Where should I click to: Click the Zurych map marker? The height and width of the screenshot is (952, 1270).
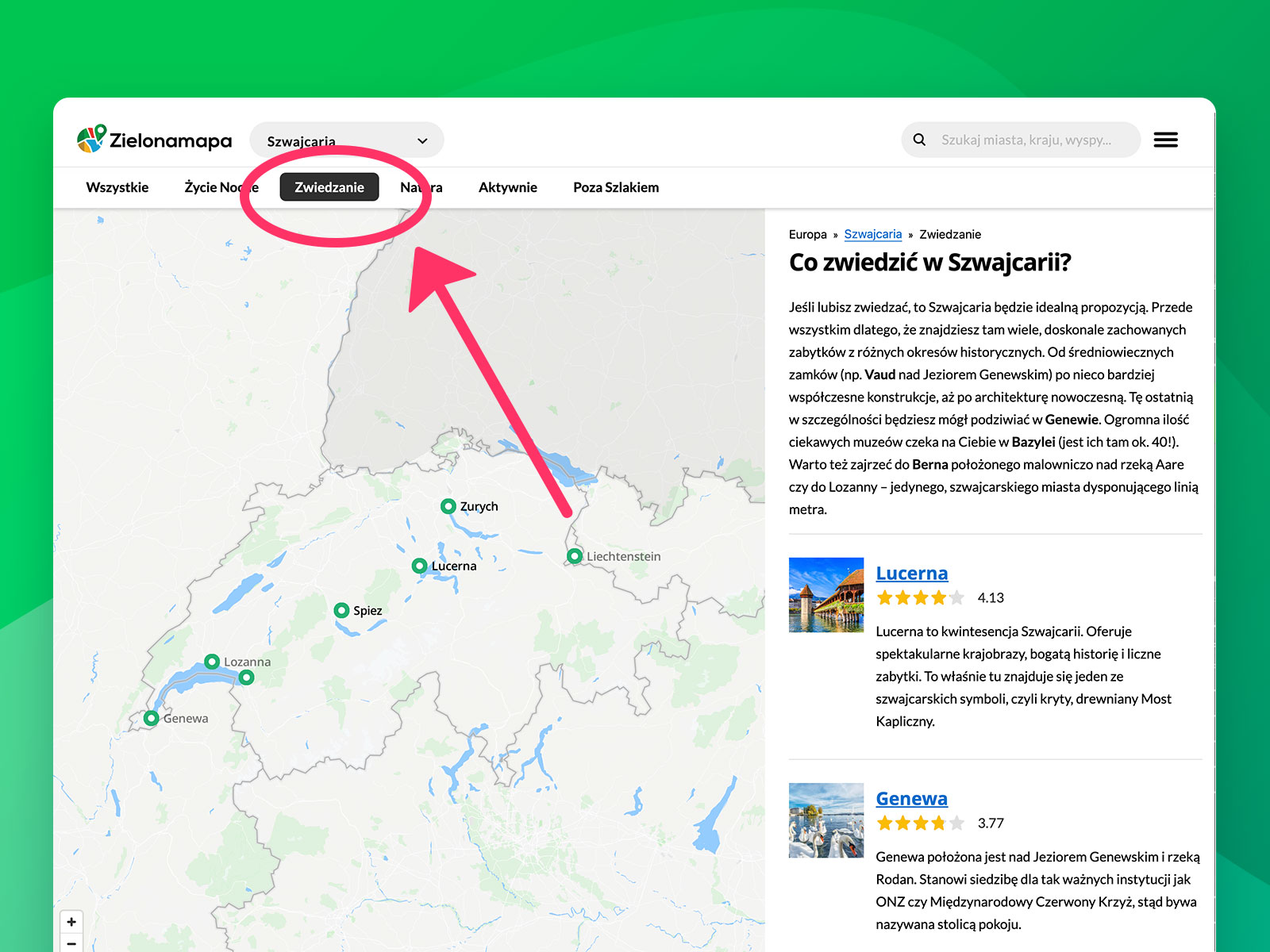(448, 506)
